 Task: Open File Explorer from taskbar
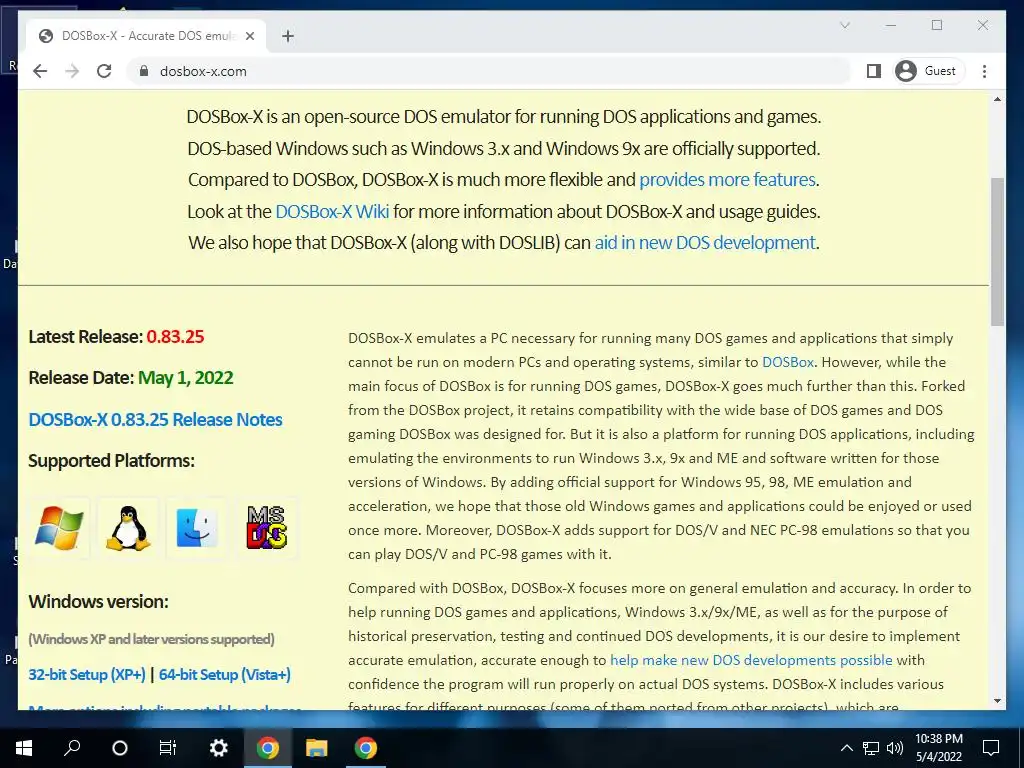[x=317, y=748]
